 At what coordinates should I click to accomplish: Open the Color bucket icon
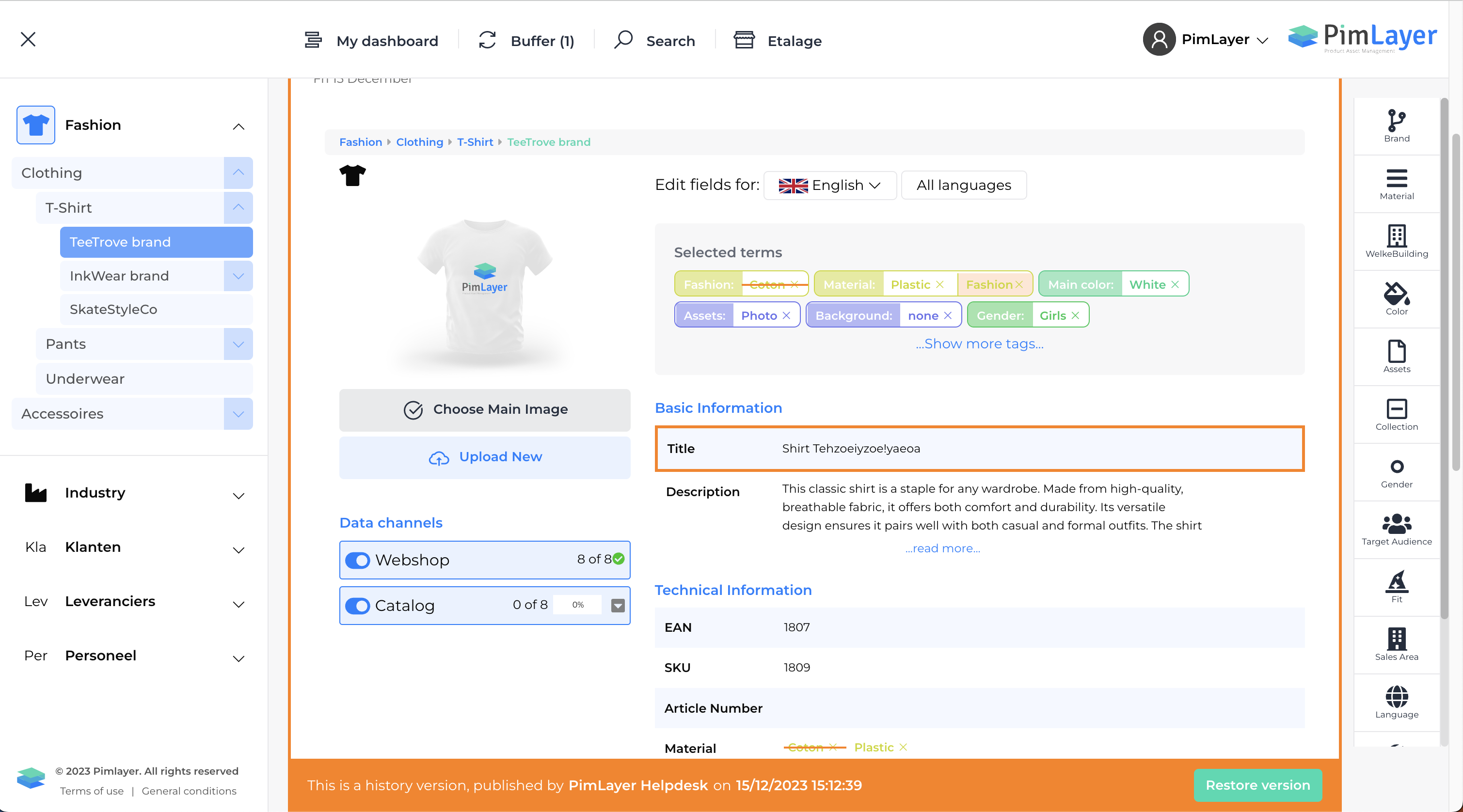click(x=1396, y=298)
